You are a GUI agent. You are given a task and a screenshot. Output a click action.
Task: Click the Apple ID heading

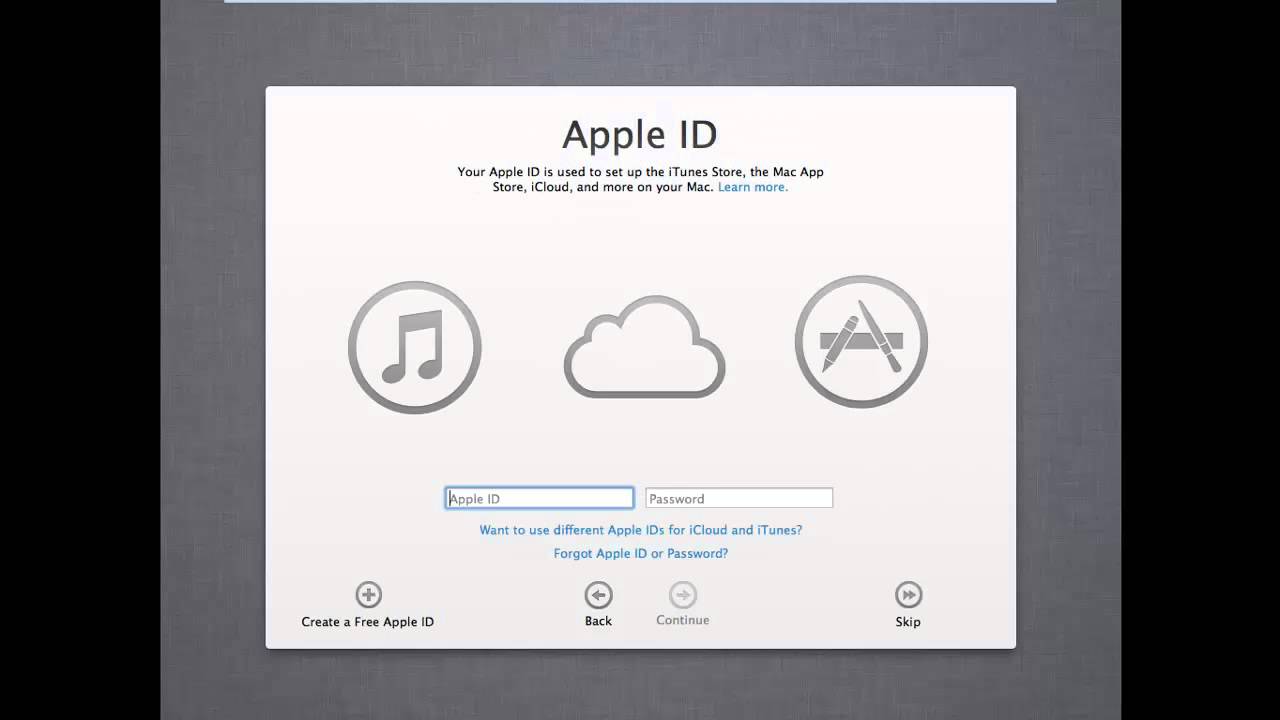(640, 135)
